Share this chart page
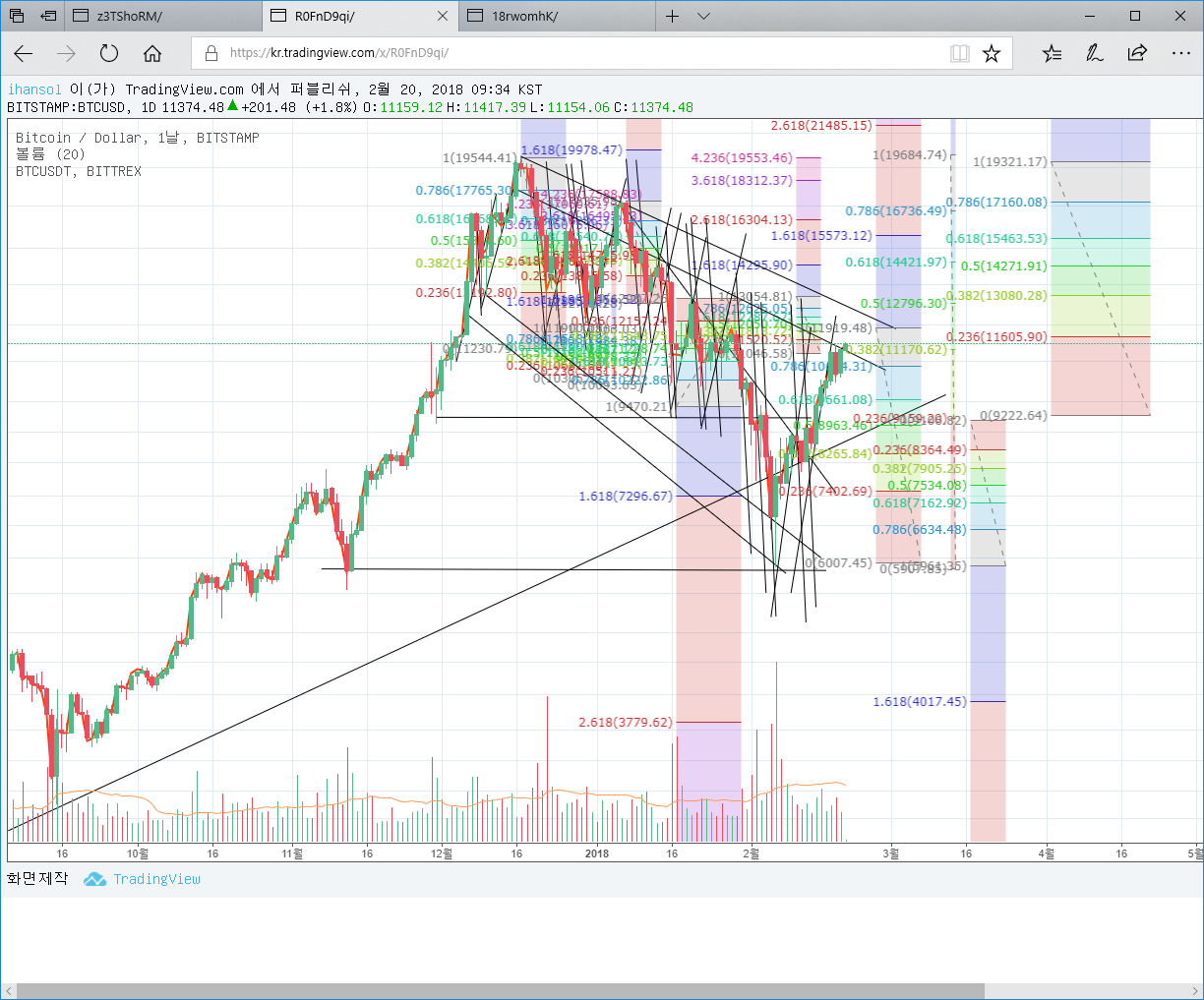 (x=1137, y=53)
